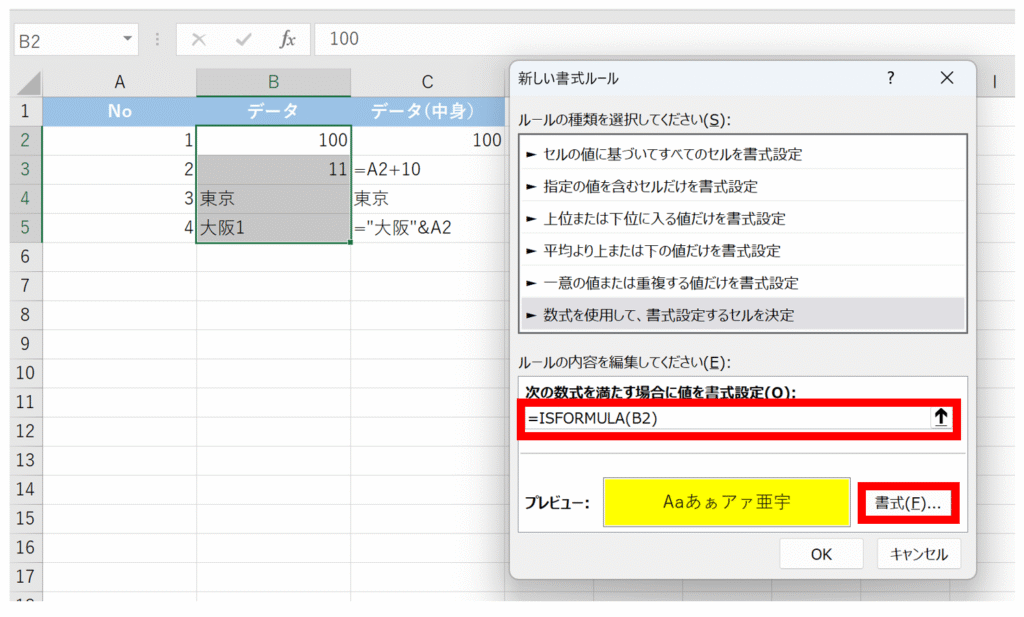The width and height of the screenshot is (1024, 617).
Task: Click cell C3 containing =A2+10
Action: click(427, 170)
